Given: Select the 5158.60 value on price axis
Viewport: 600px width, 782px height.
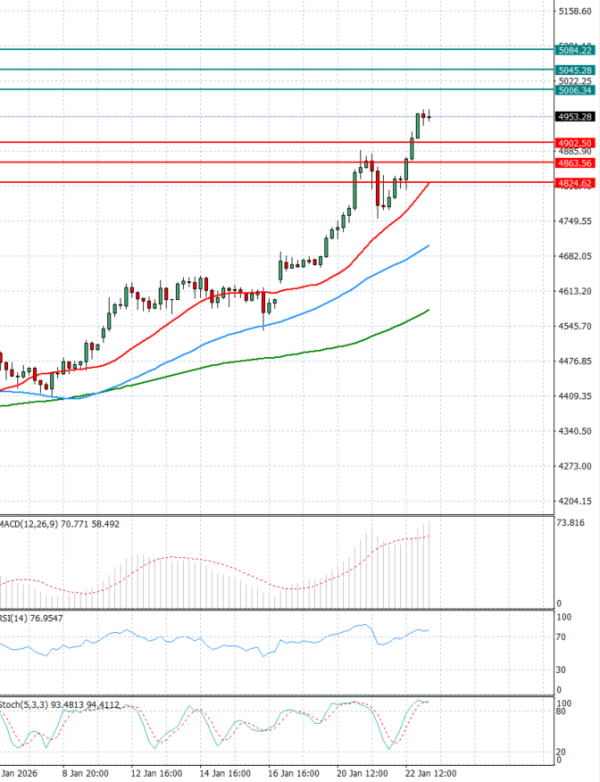Looking at the screenshot, I should pos(575,12).
